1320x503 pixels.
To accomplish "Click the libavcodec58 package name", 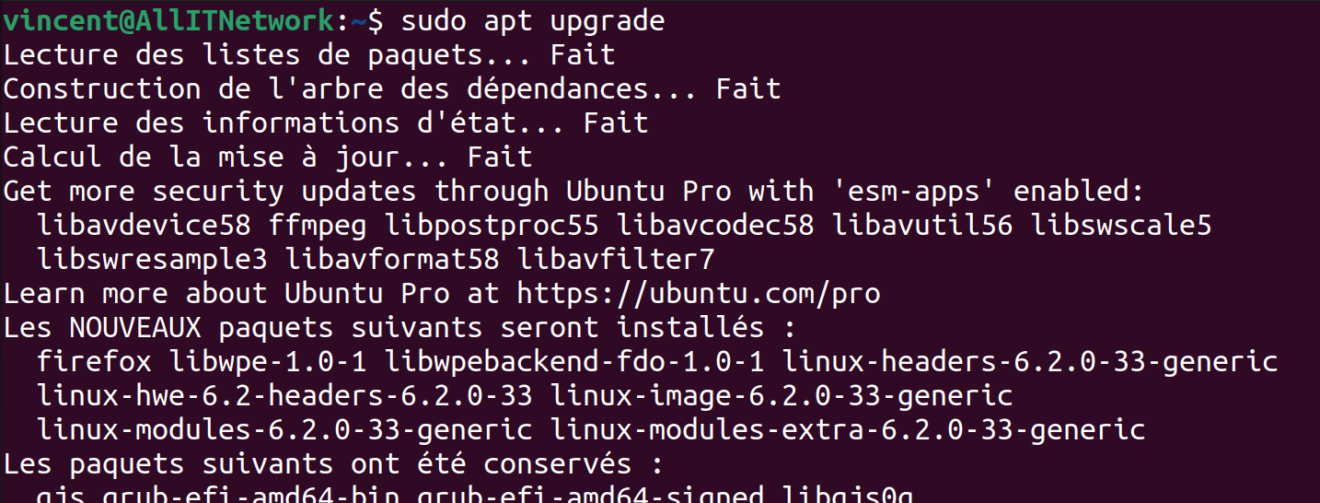I will coord(715,225).
